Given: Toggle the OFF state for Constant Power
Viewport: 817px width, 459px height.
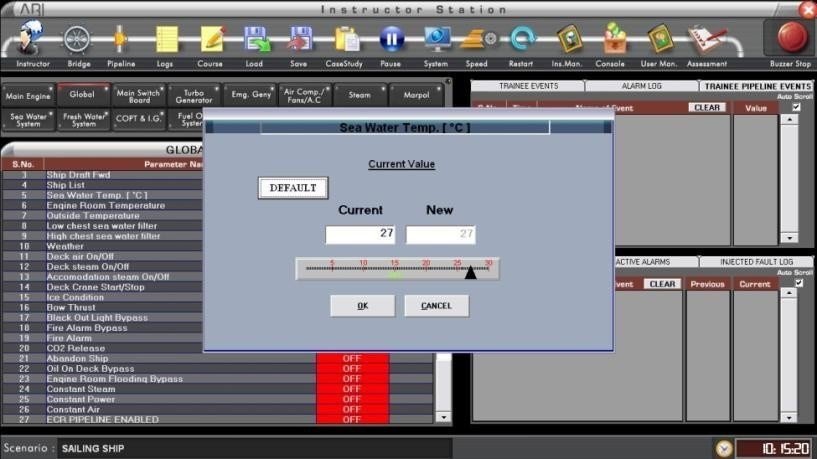Looking at the screenshot, I should [351, 399].
